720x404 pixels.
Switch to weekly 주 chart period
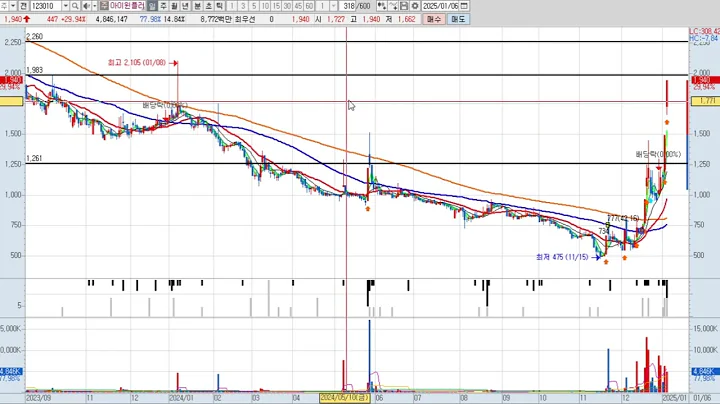tap(163, 6)
